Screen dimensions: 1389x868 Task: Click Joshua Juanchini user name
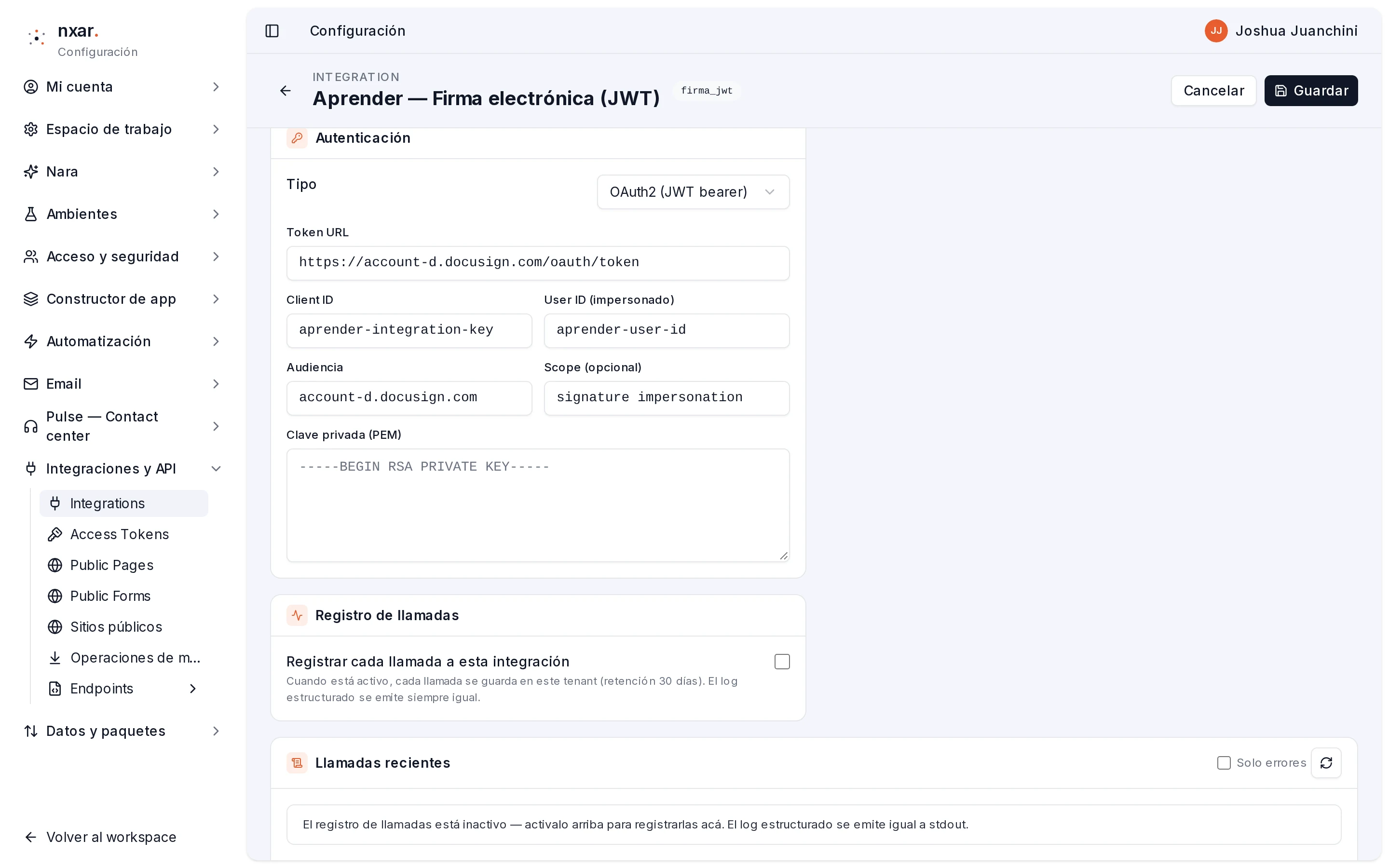coord(1296,31)
